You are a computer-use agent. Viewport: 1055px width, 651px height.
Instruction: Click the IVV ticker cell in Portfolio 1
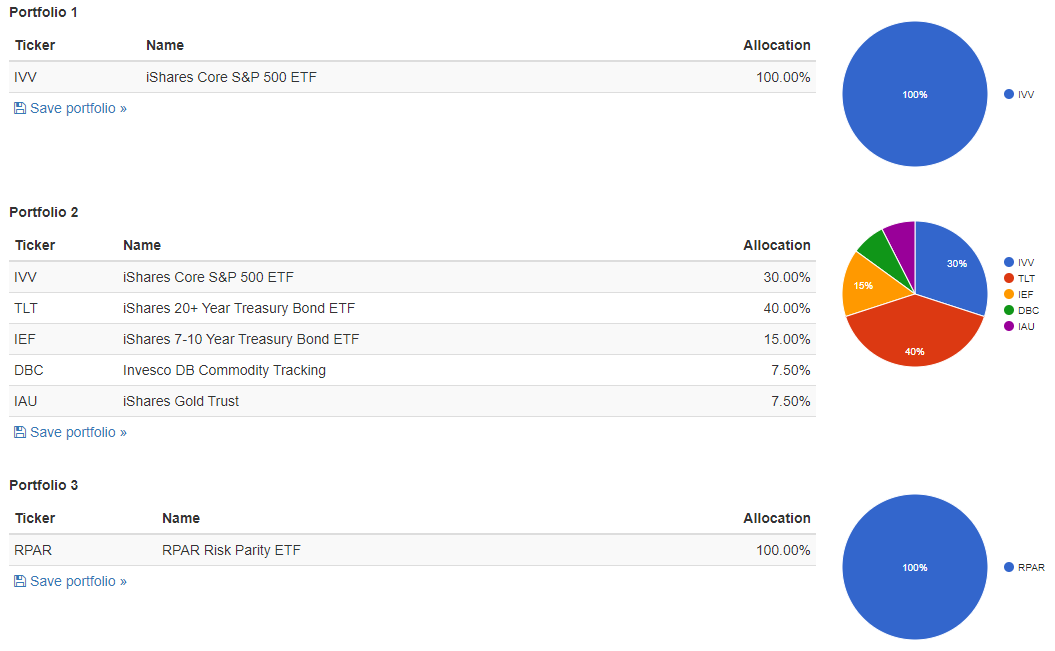point(26,77)
